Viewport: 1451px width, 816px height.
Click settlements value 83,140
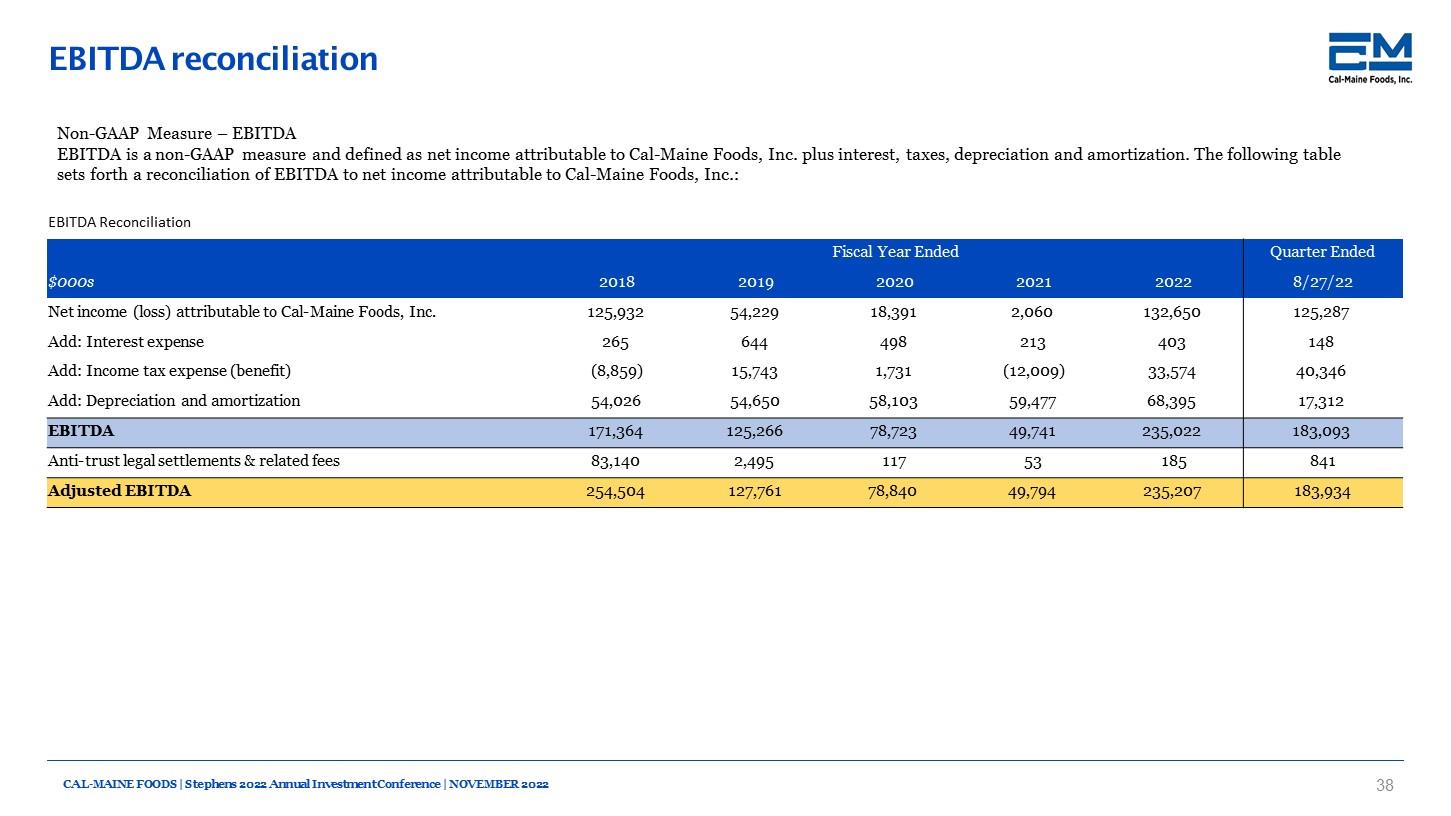click(x=616, y=462)
